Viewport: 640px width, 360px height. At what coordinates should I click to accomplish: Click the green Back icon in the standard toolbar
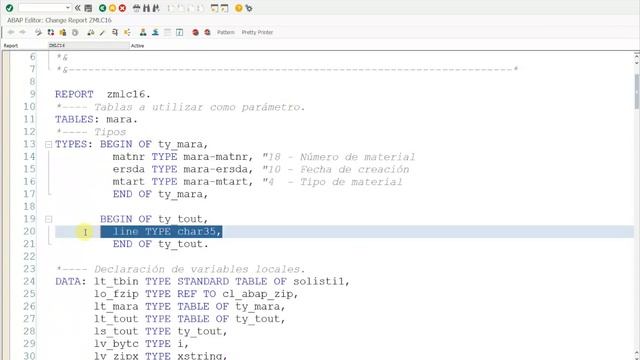click(102, 8)
